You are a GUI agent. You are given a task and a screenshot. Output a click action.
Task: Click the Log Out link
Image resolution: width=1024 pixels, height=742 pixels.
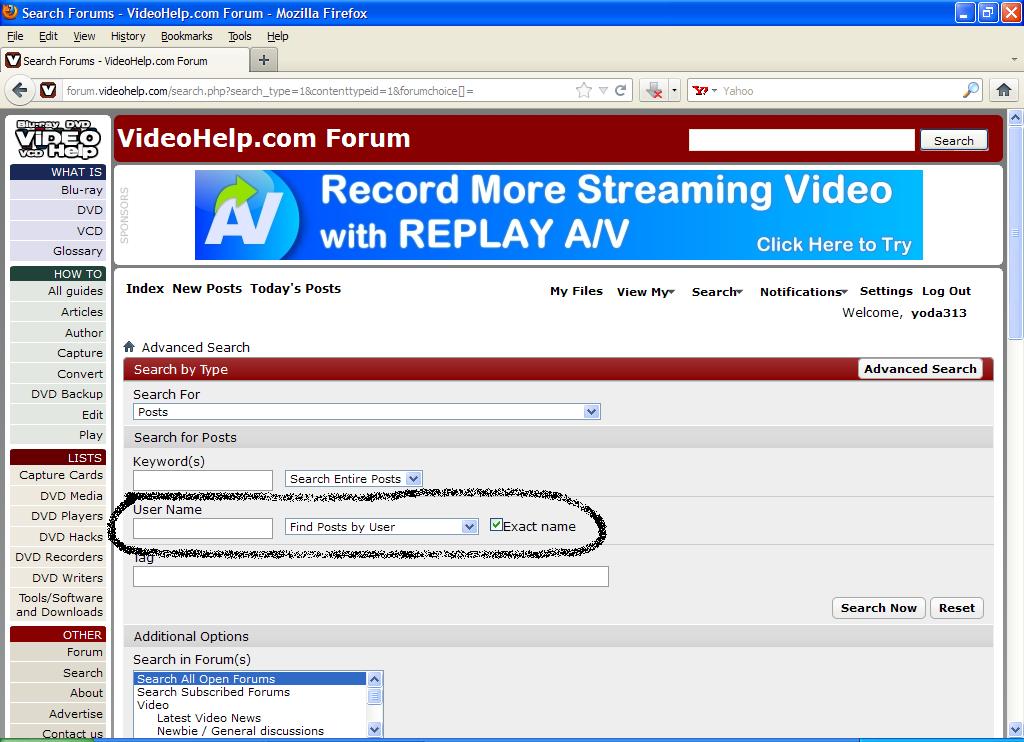click(x=946, y=291)
